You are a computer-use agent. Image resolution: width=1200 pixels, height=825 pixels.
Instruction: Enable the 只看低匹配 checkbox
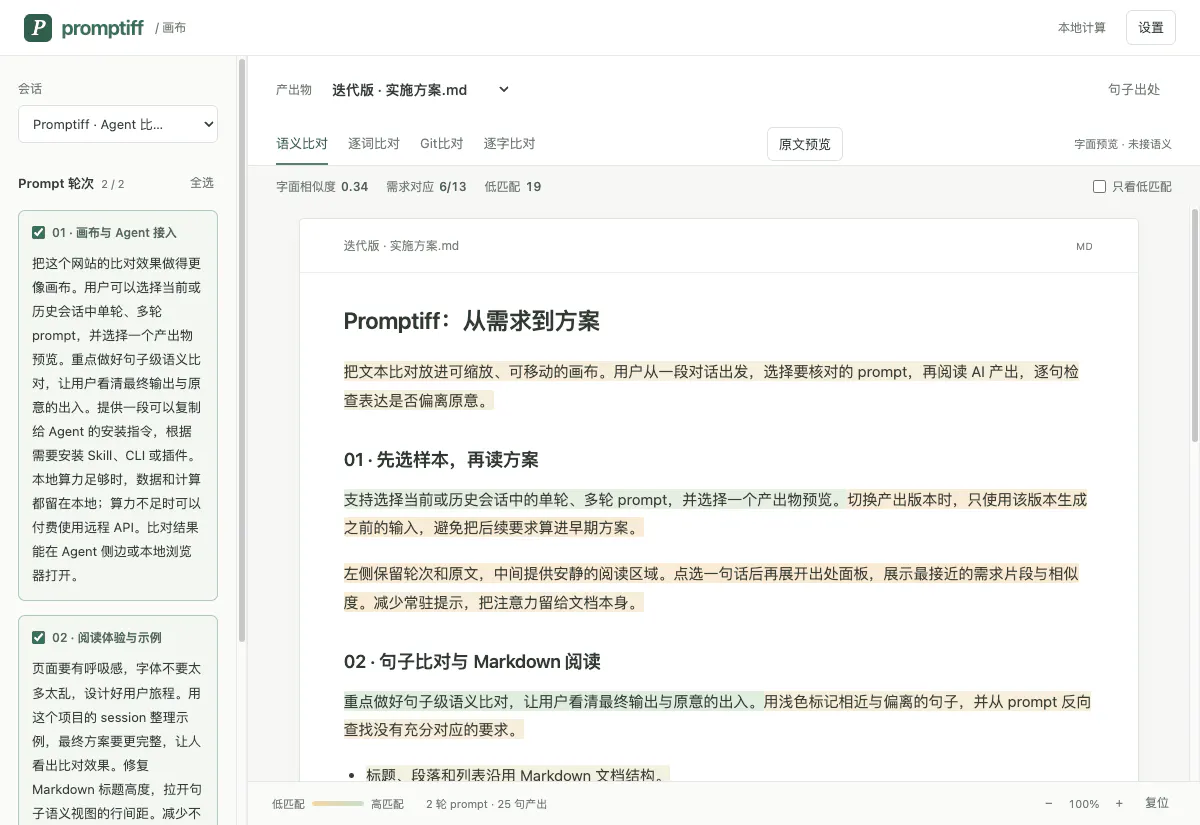(x=1099, y=187)
